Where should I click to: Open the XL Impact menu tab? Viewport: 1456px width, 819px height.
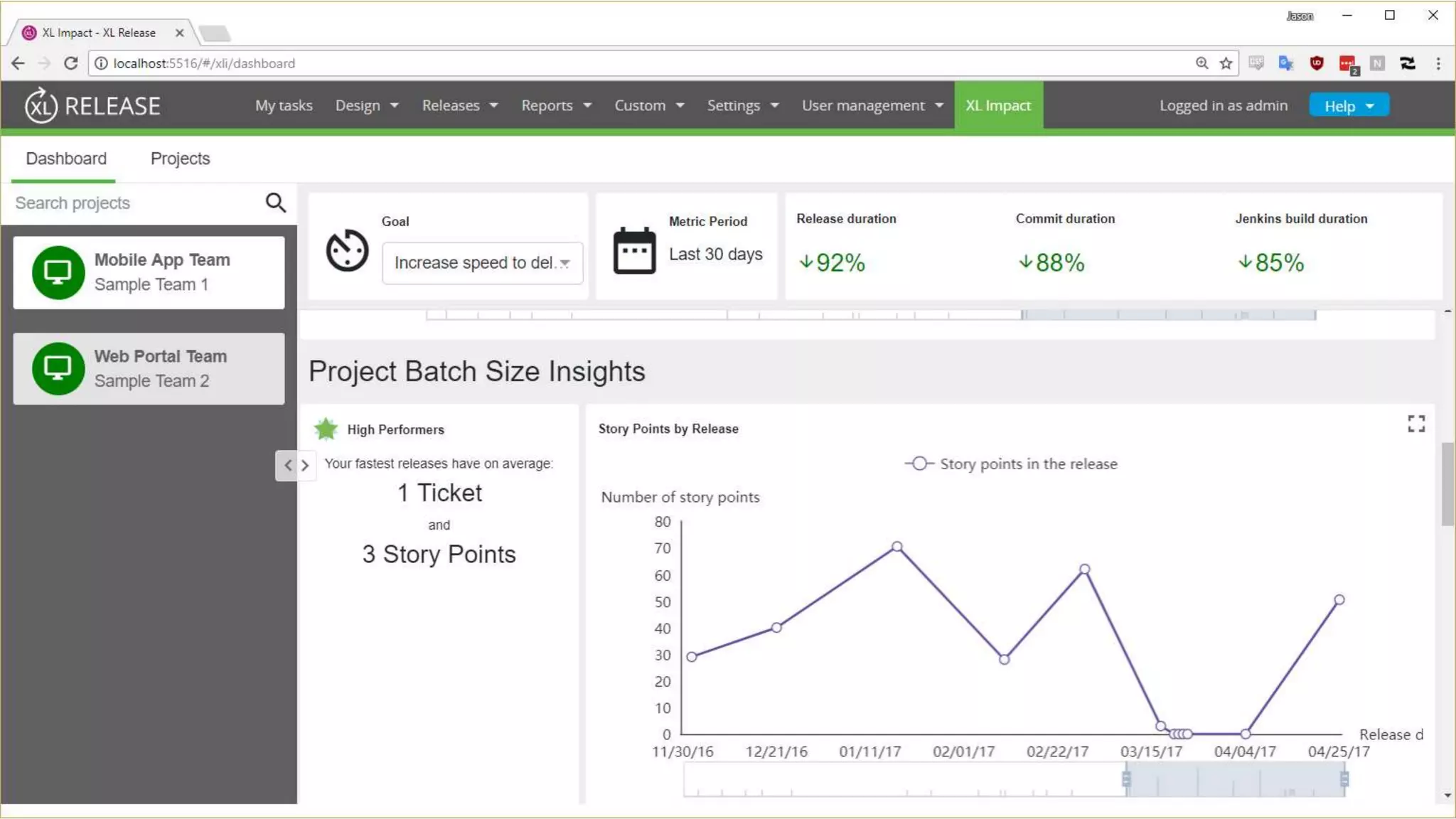[997, 106]
